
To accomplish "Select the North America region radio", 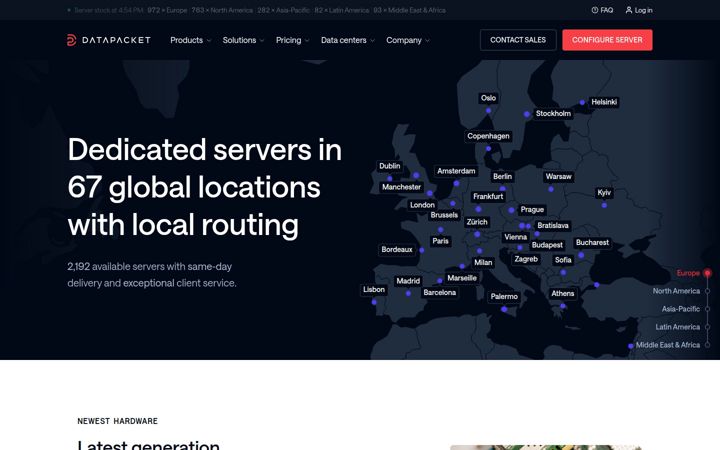I will pyautogui.click(x=708, y=291).
